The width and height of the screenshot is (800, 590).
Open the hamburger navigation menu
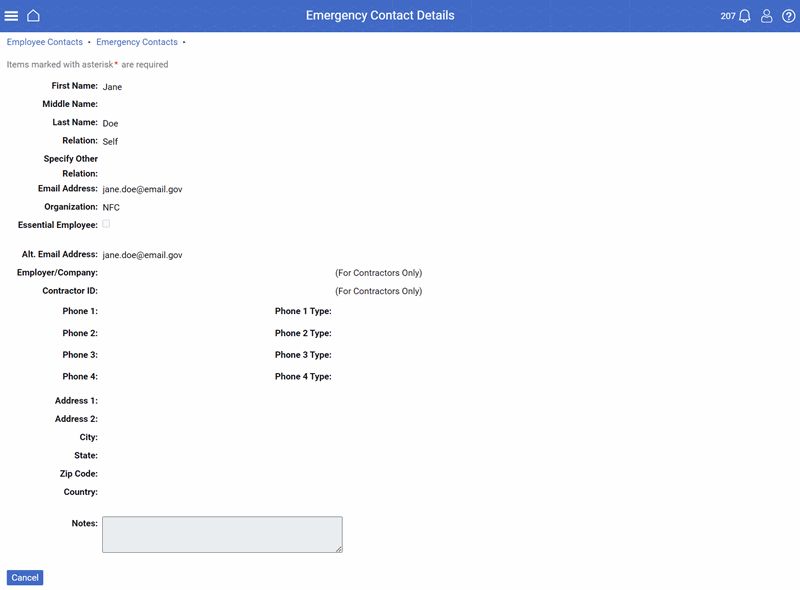11,16
